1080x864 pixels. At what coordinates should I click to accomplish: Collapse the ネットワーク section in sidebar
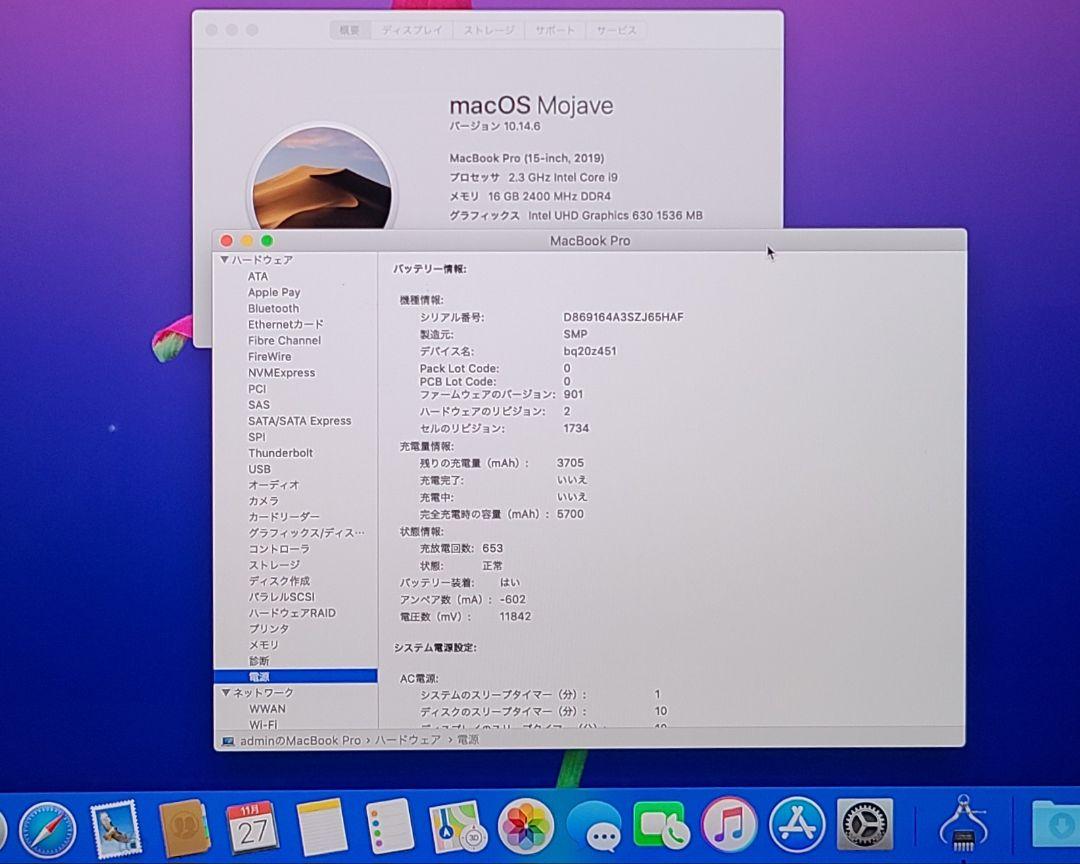225,692
